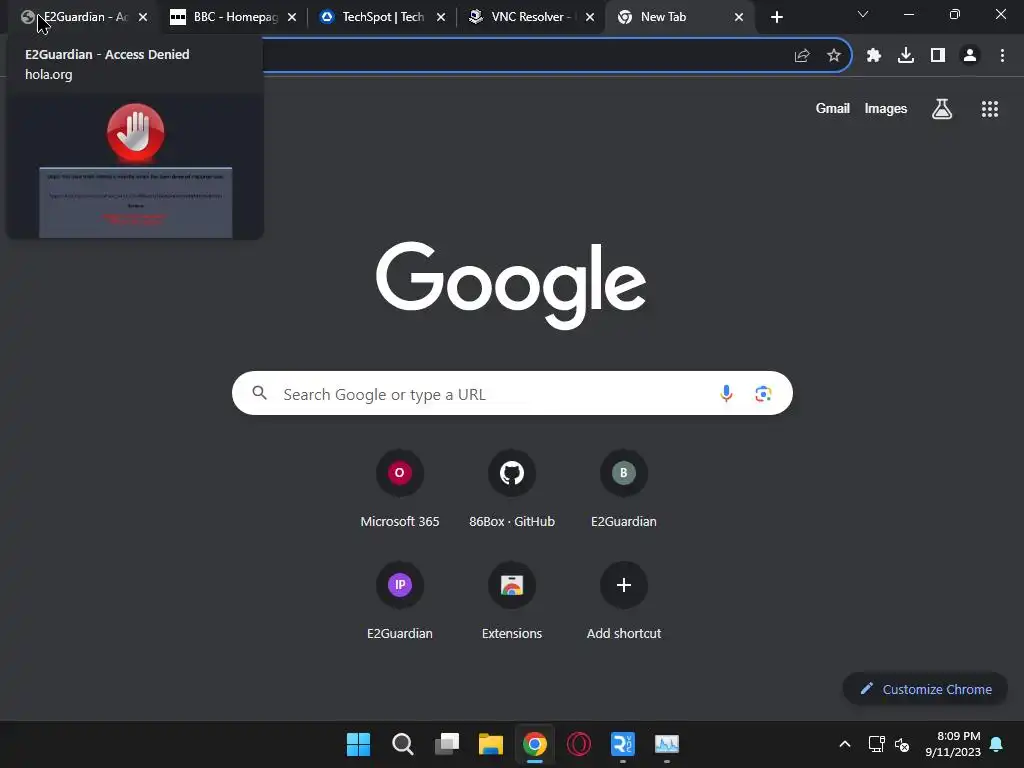Open the E2Guardian shortcut with B icon
The height and width of the screenshot is (768, 1024).
624,488
